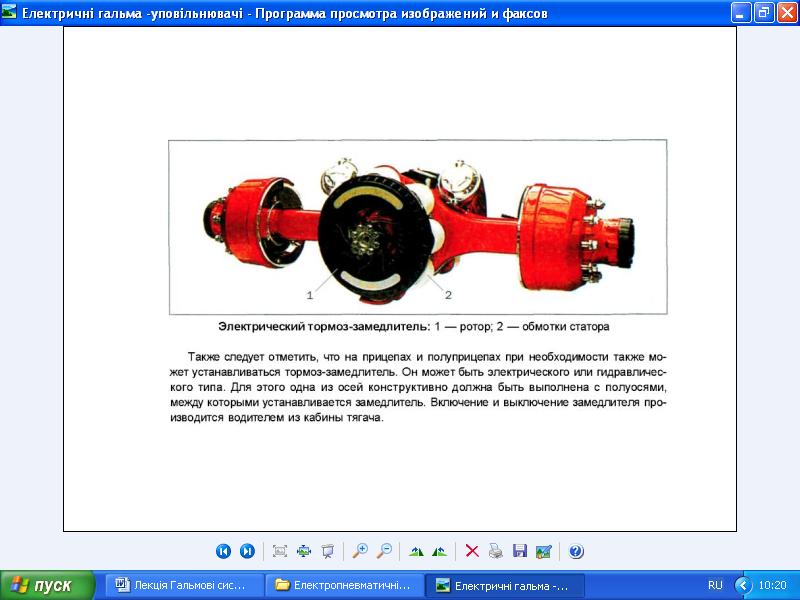The height and width of the screenshot is (600, 800).
Task: Show image at actual size
Action: pos(304,551)
